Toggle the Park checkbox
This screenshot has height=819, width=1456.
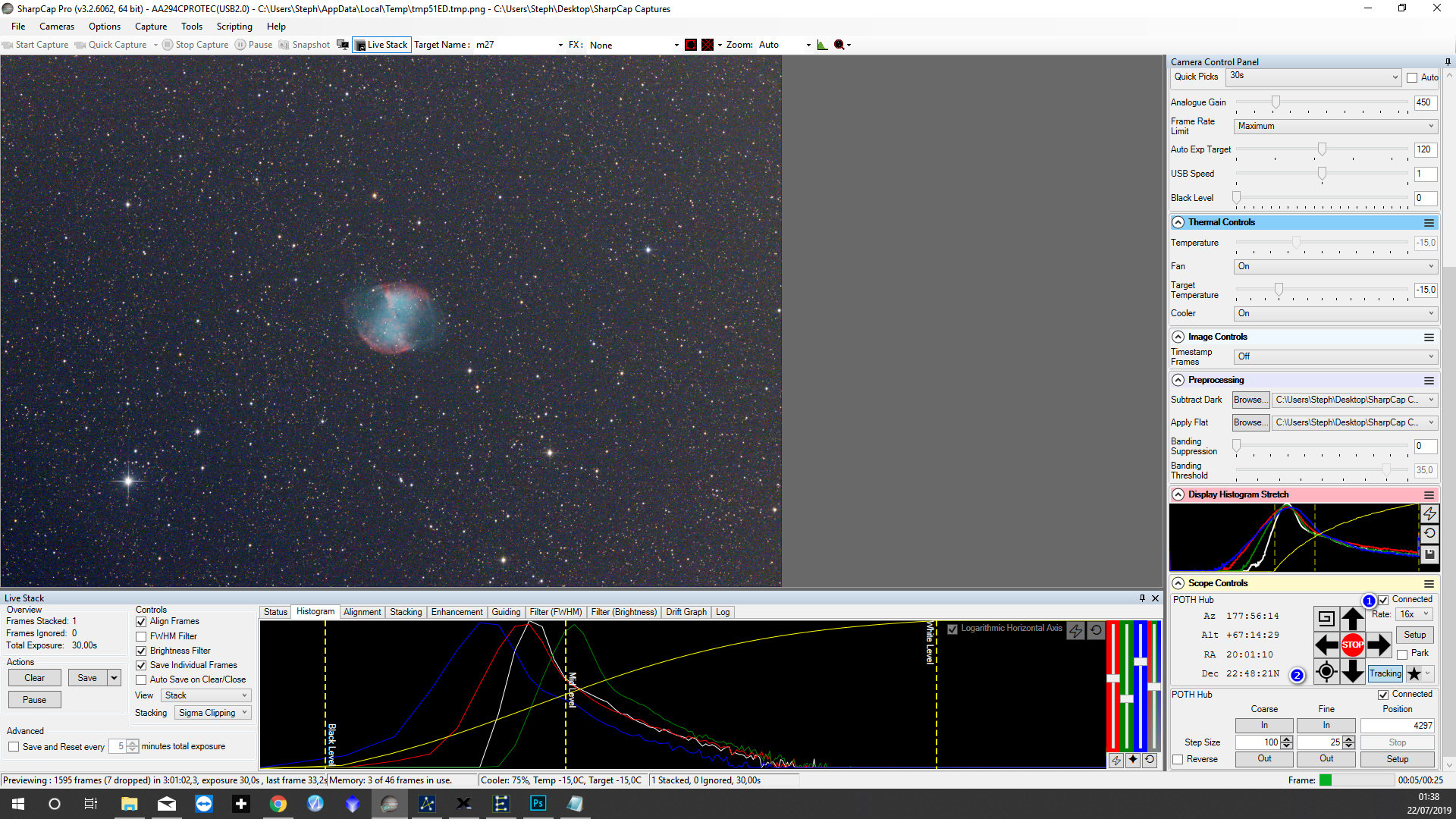point(1402,654)
